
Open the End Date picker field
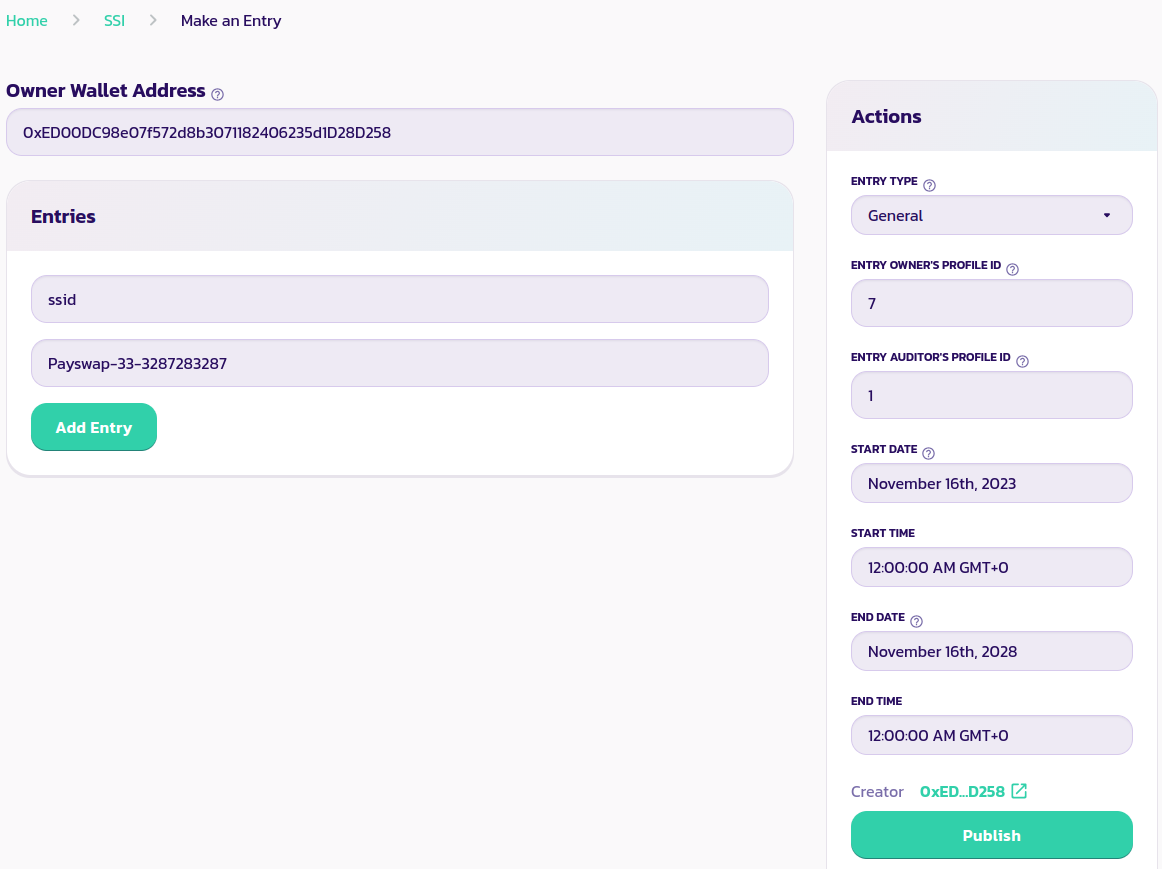991,651
